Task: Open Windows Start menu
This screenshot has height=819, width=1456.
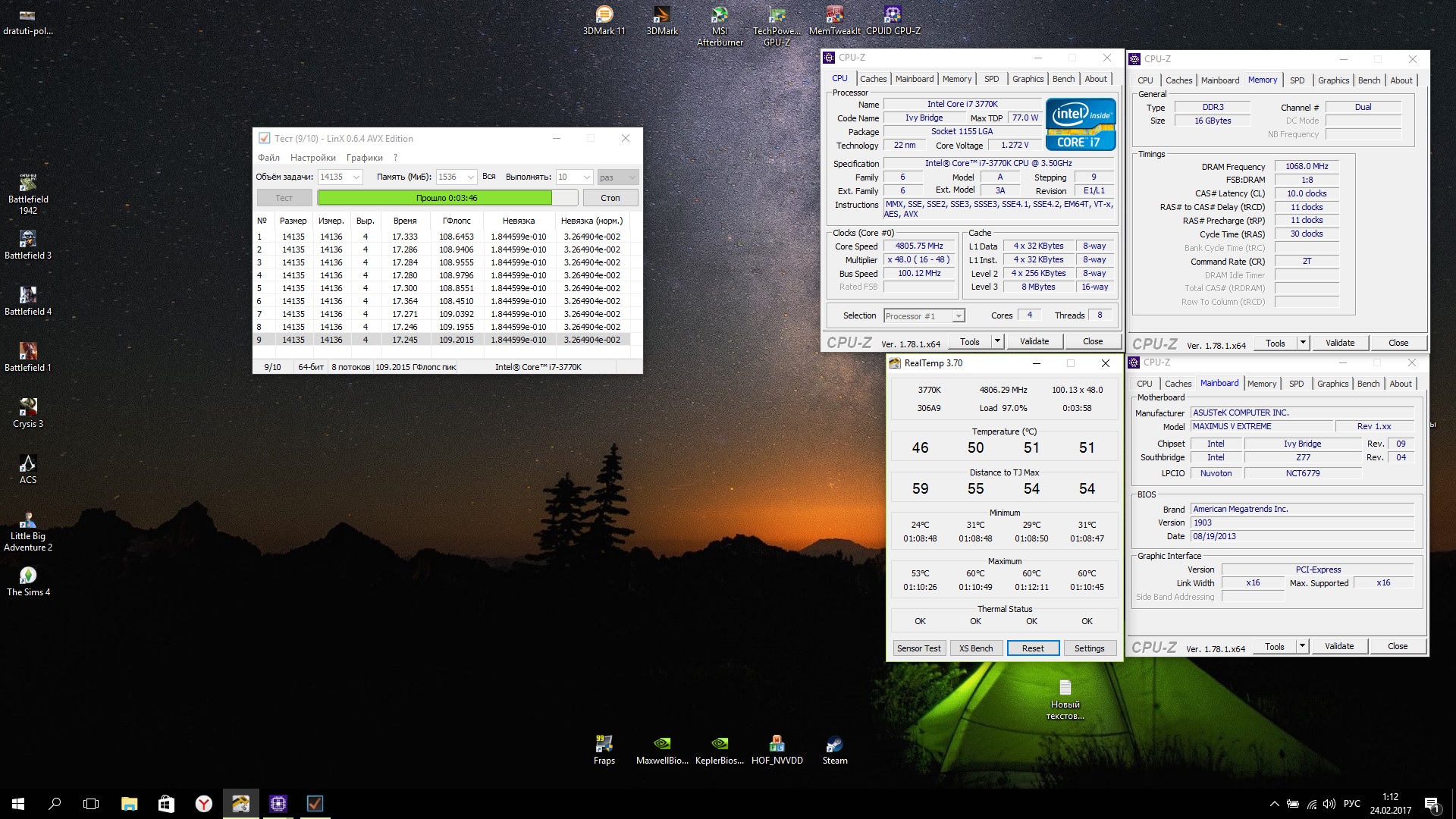Action: click(18, 804)
